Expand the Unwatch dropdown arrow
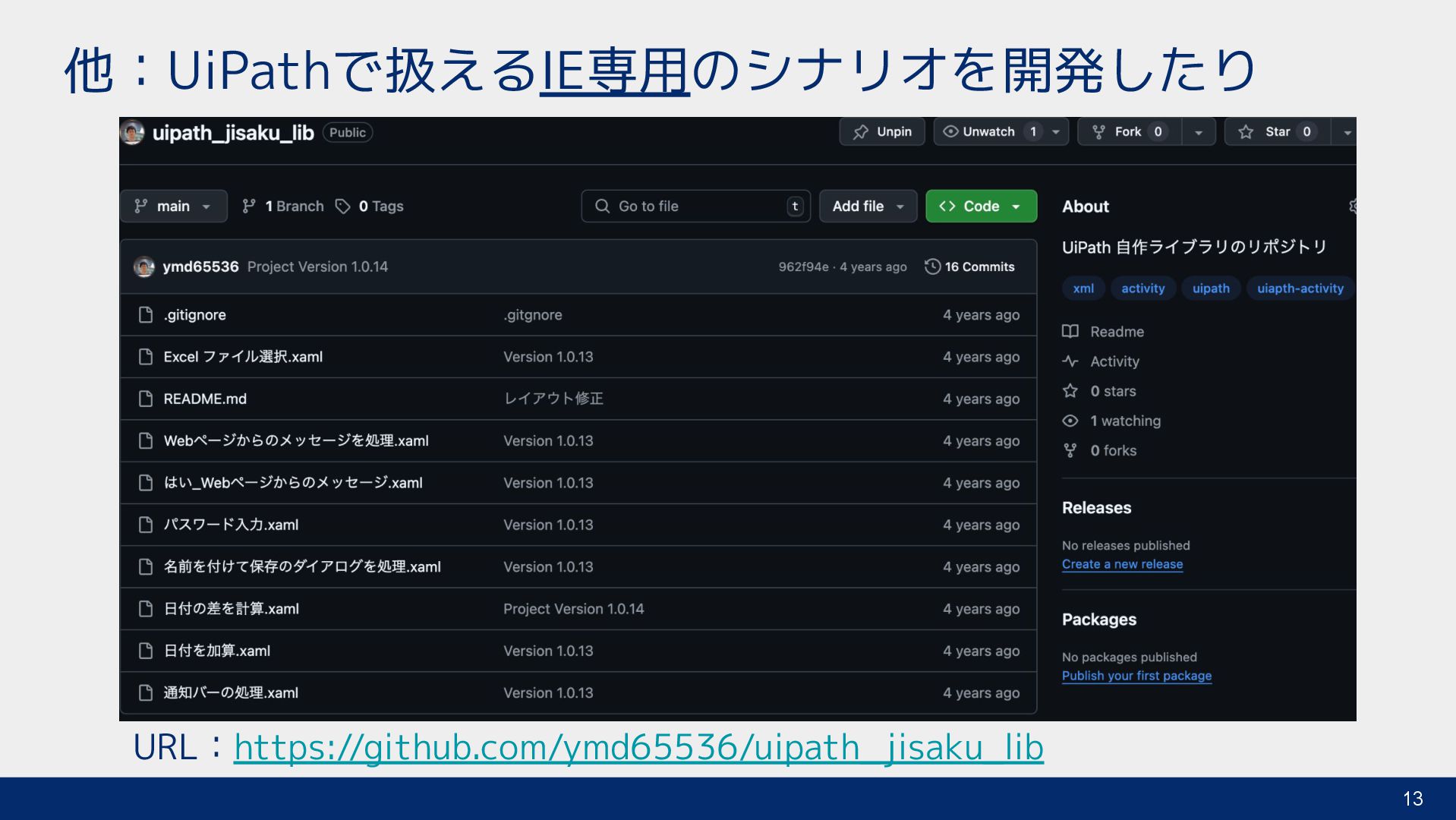This screenshot has height=820, width=1456. 1056,132
